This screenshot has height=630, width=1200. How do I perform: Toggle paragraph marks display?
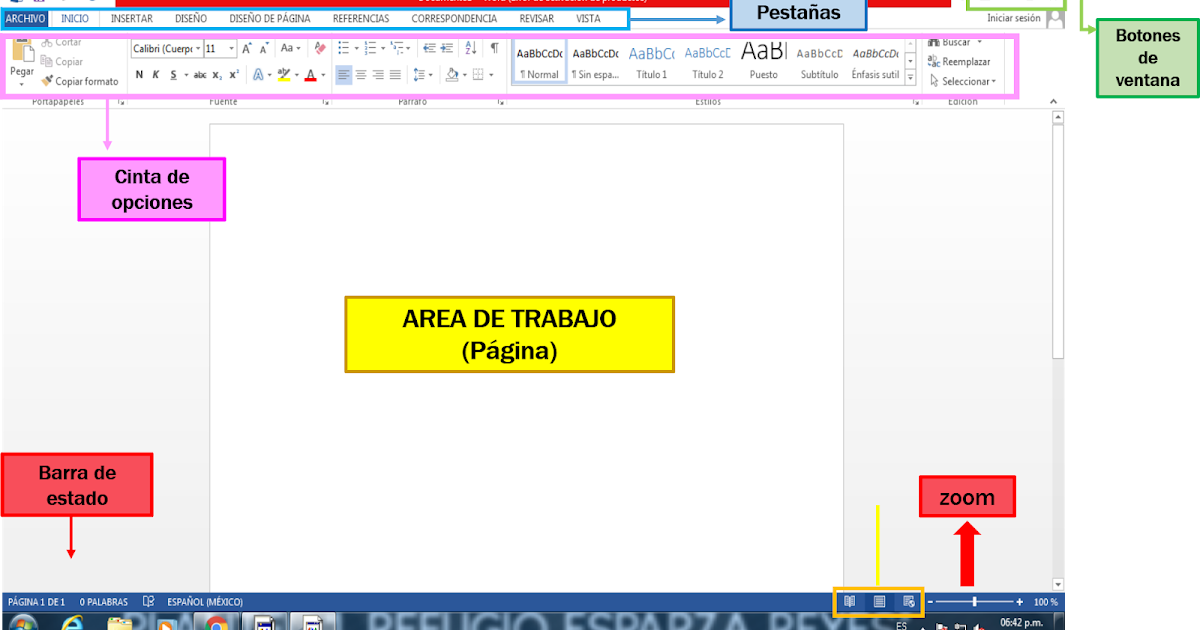(495, 47)
